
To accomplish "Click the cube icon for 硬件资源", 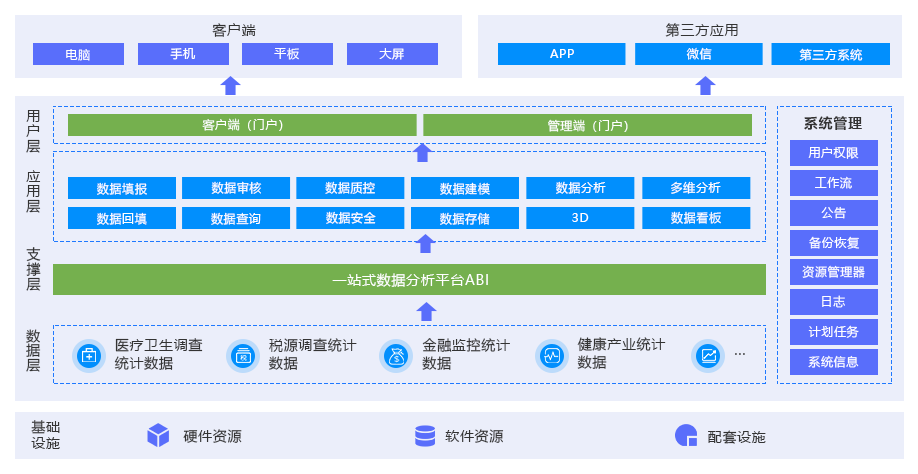I will (x=158, y=436).
